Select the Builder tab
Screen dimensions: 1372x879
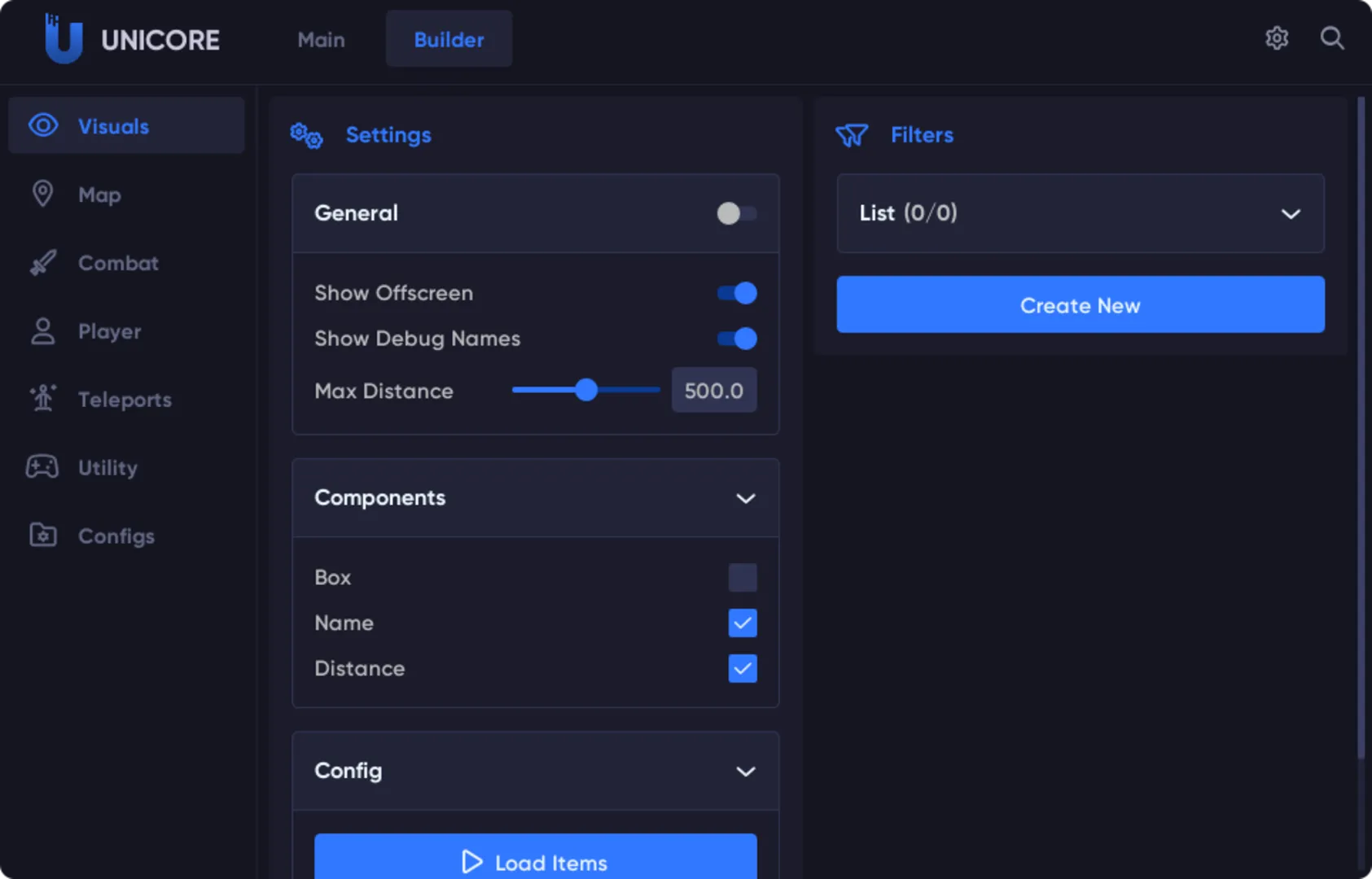[x=448, y=38]
